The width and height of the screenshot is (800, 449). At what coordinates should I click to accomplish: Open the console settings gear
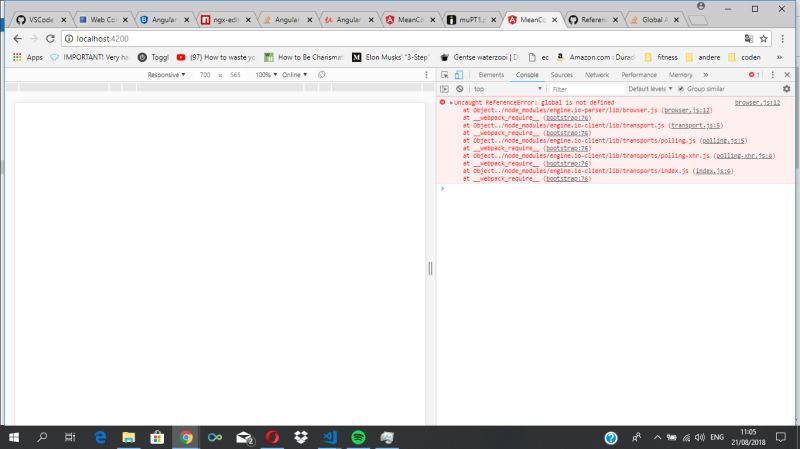tap(787, 89)
